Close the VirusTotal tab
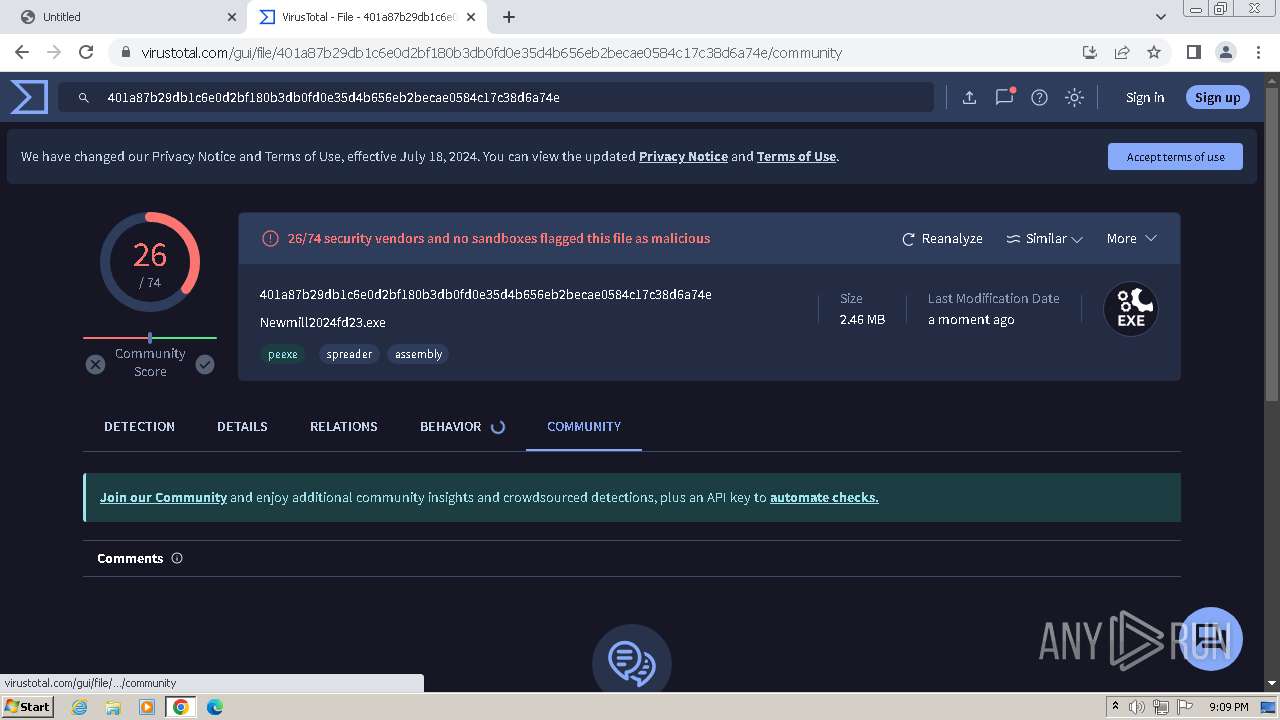This screenshot has height=720, width=1280. point(471,17)
